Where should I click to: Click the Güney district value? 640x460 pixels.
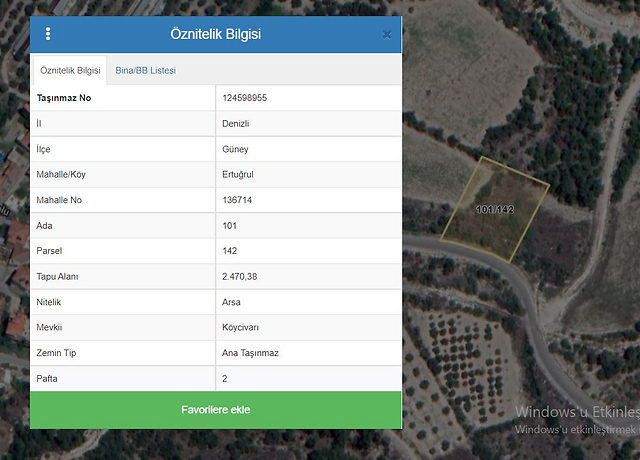[x=235, y=149]
